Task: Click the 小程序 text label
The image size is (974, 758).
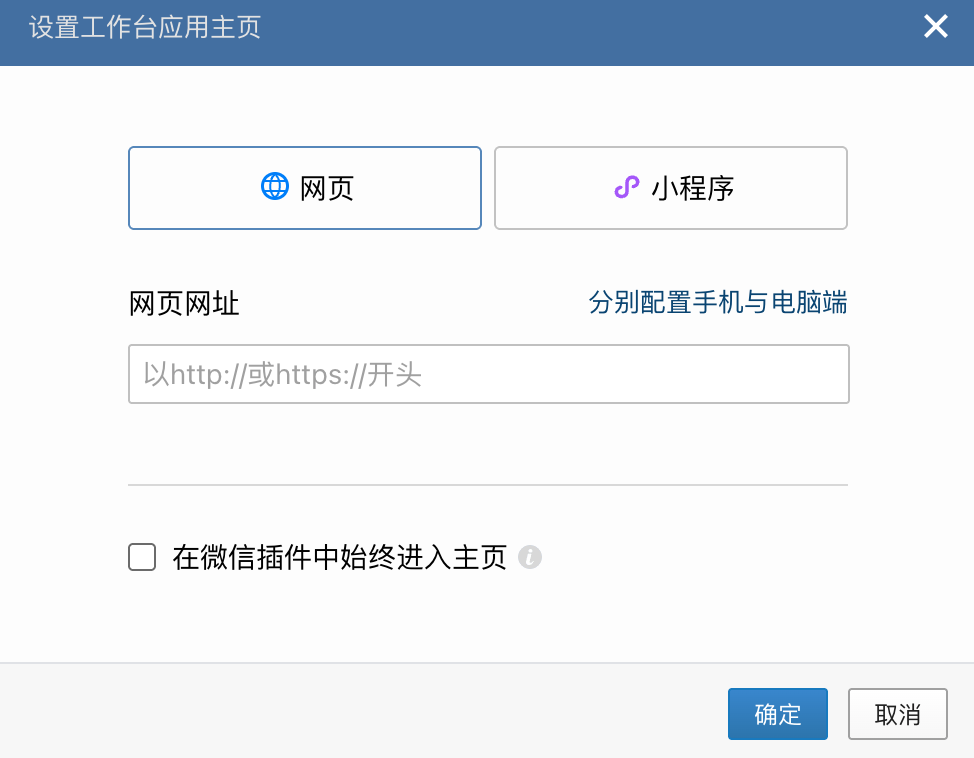Action: tap(693, 188)
